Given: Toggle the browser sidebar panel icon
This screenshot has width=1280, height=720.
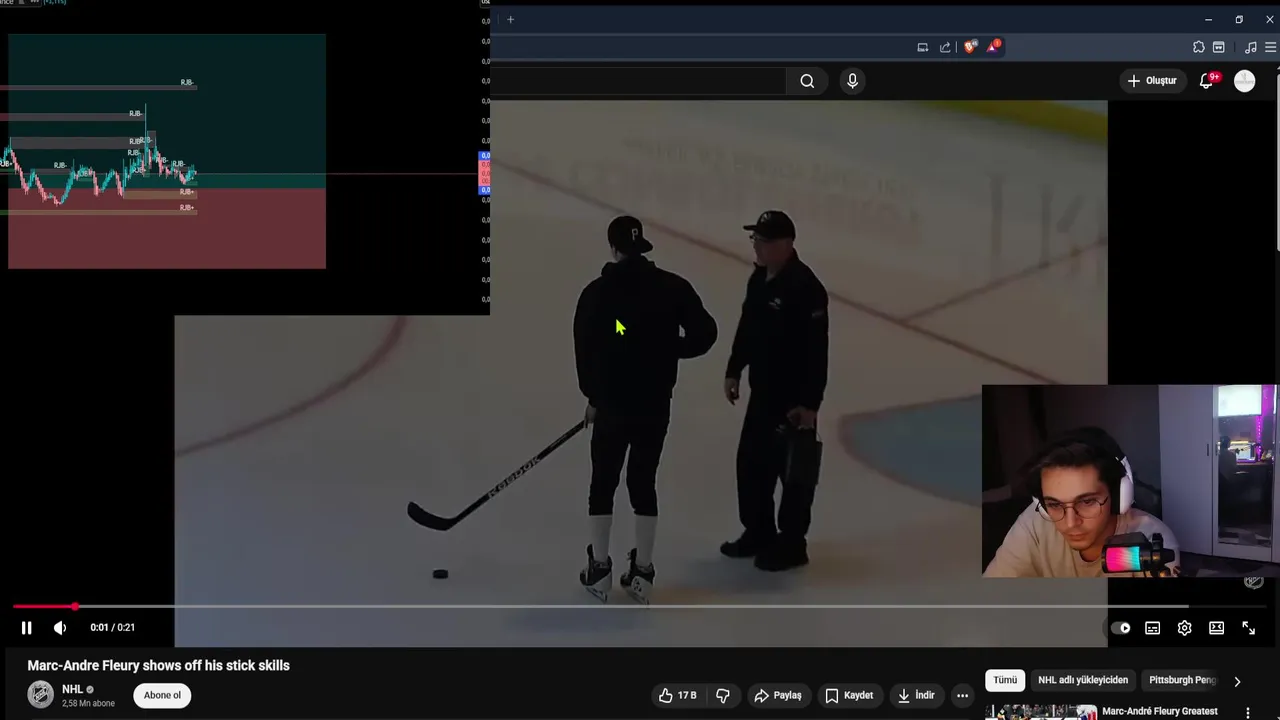Looking at the screenshot, I should (1219, 47).
